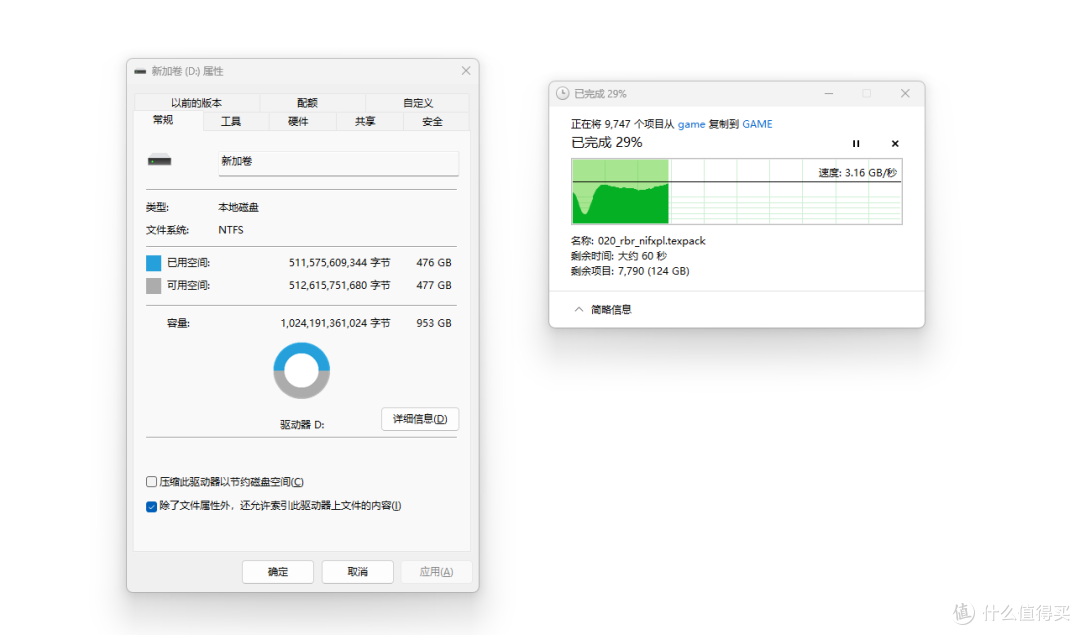This screenshot has width=1080, height=635.
Task: Open the 工具 tab
Action: tap(231, 121)
